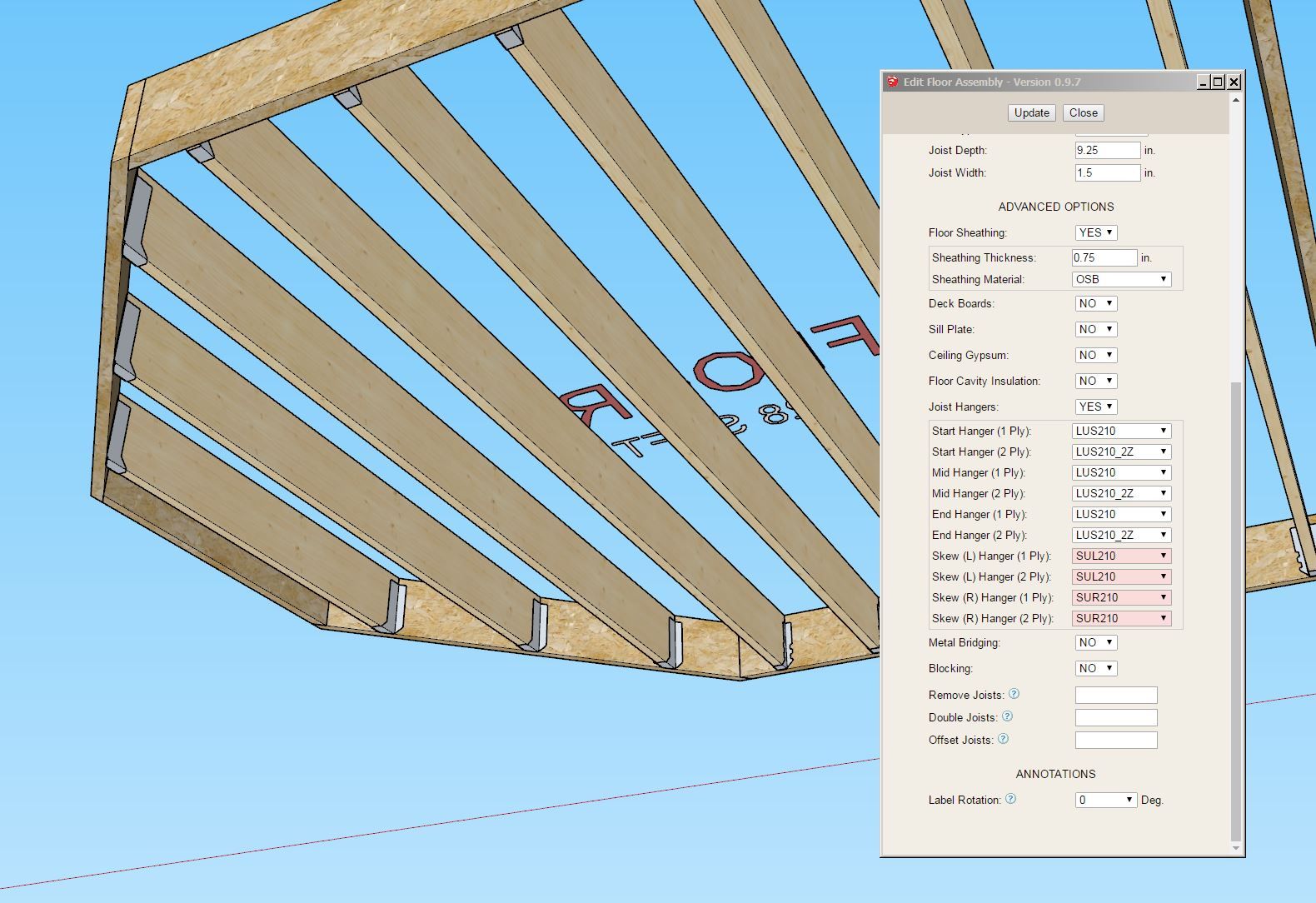This screenshot has width=1316, height=903.
Task: Open the Skew (L) Hanger (2 Ply) dropdown
Action: point(1122,576)
